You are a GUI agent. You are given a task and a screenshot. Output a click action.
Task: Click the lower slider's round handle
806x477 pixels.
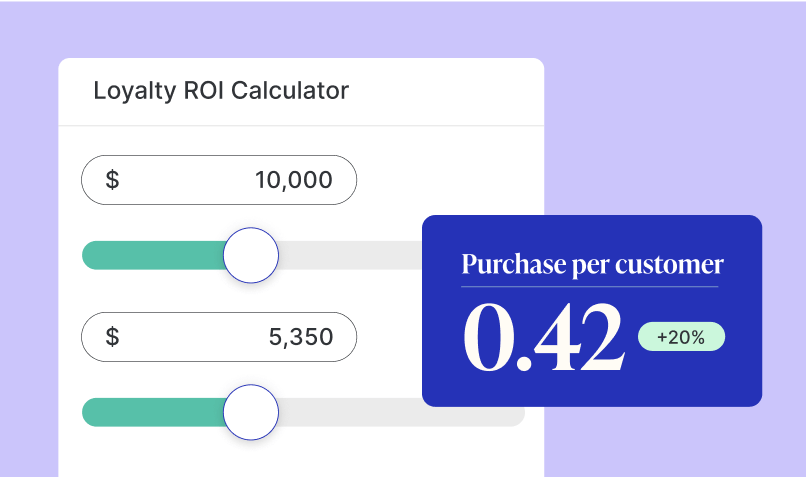[x=250, y=412]
